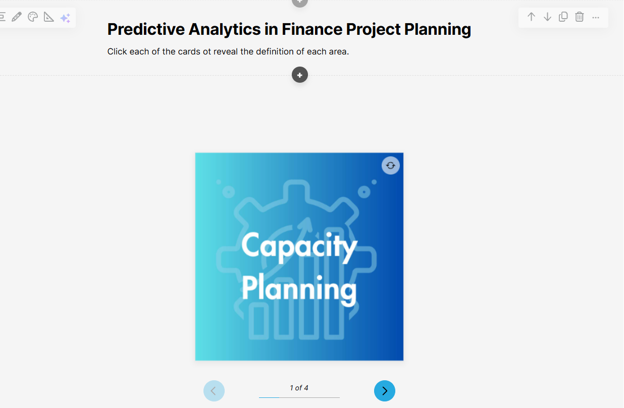This screenshot has width=624, height=408.
Task: Select the triangle ruler format icon
Action: click(x=49, y=17)
